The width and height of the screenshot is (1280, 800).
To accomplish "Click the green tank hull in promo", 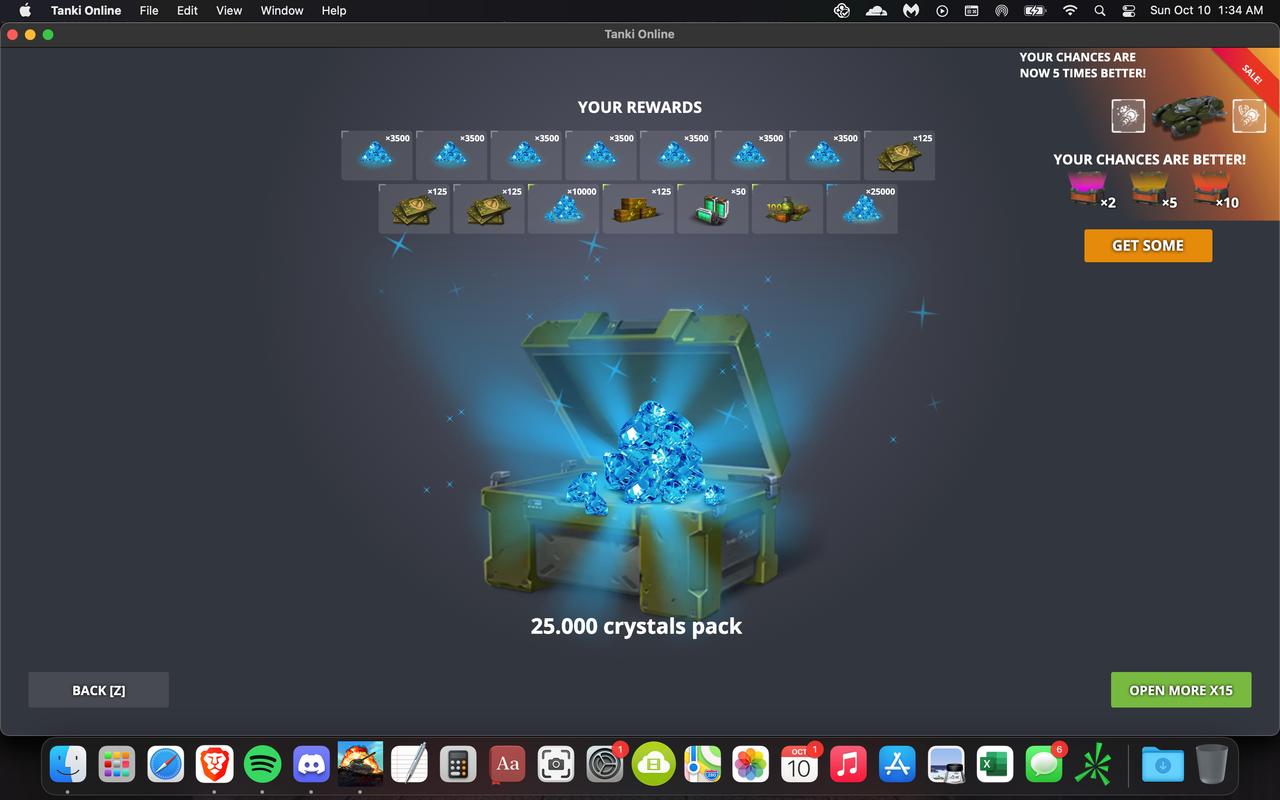I will click(1189, 116).
